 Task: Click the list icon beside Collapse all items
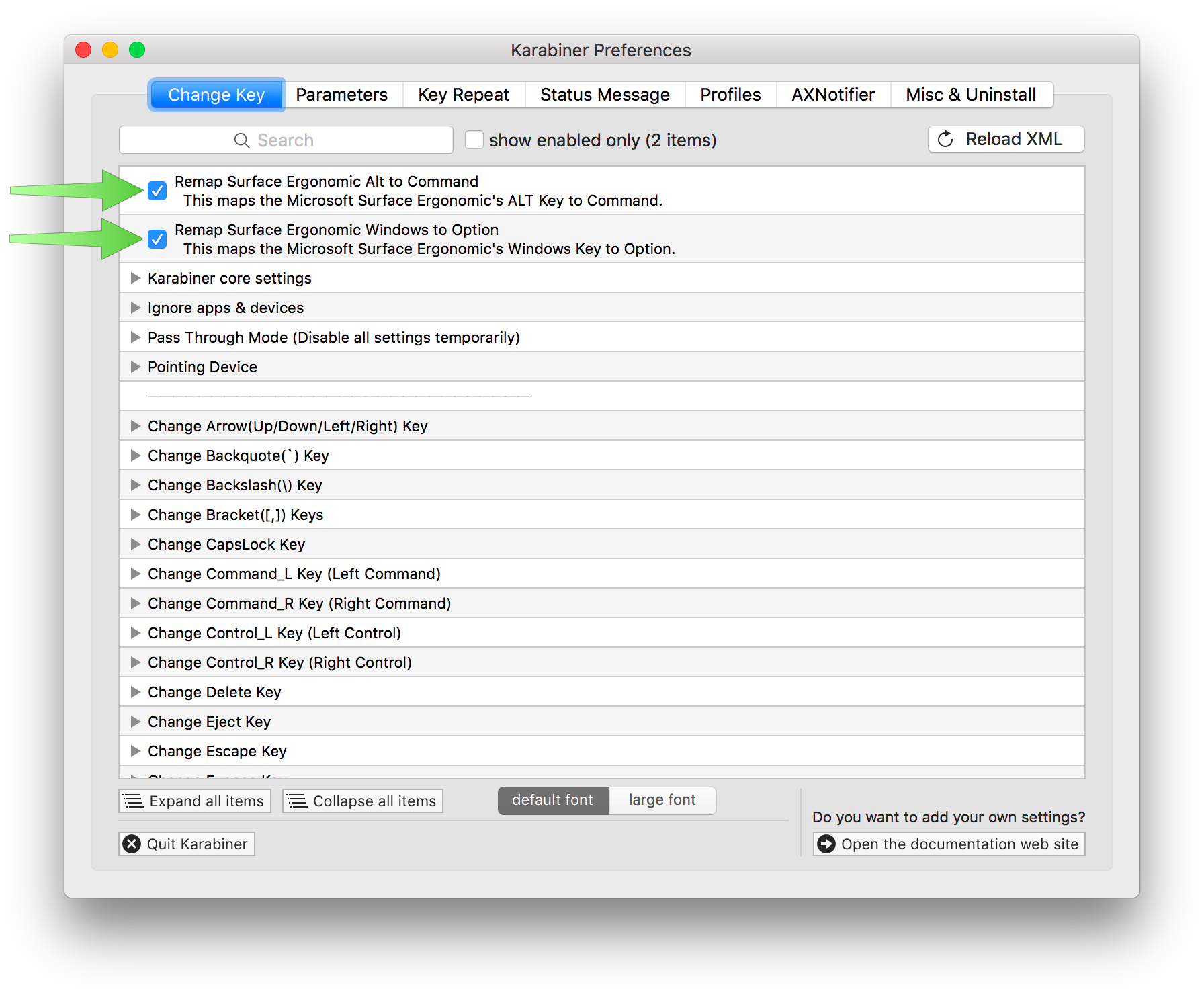(297, 801)
